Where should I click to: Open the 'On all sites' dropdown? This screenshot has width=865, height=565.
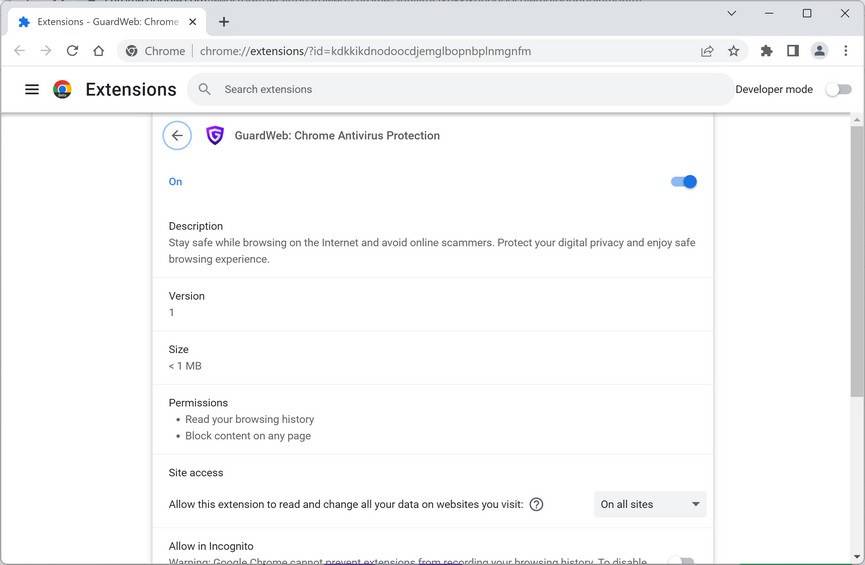click(650, 504)
